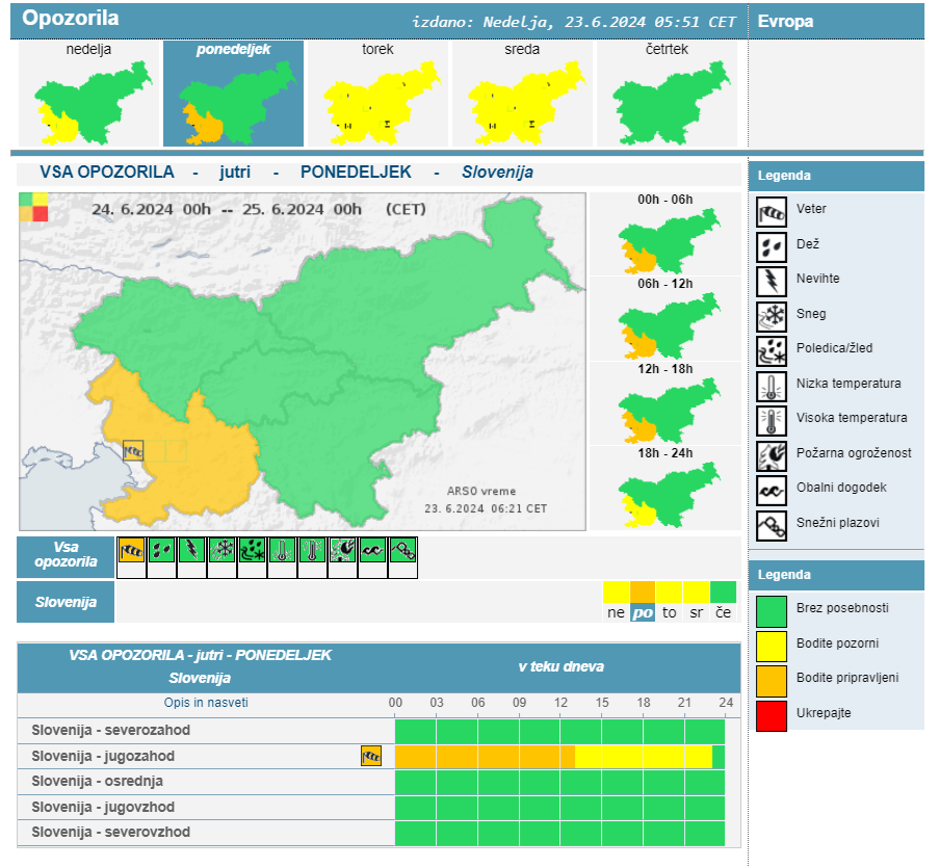Pick the low temperature warning filter icon

click(x=283, y=551)
